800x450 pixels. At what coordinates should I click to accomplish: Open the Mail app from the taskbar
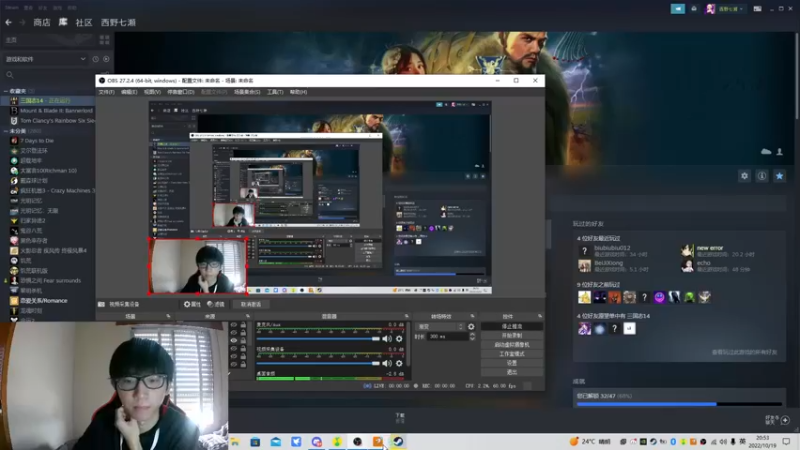[x=276, y=442]
